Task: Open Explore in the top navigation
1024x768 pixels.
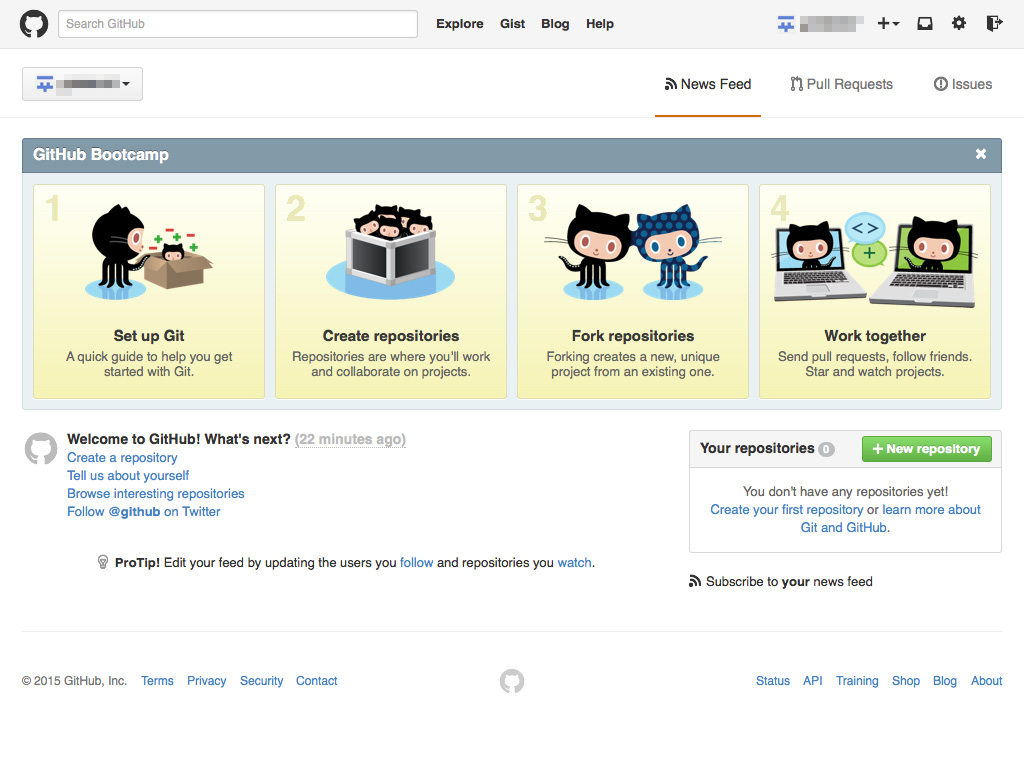Action: tap(459, 24)
